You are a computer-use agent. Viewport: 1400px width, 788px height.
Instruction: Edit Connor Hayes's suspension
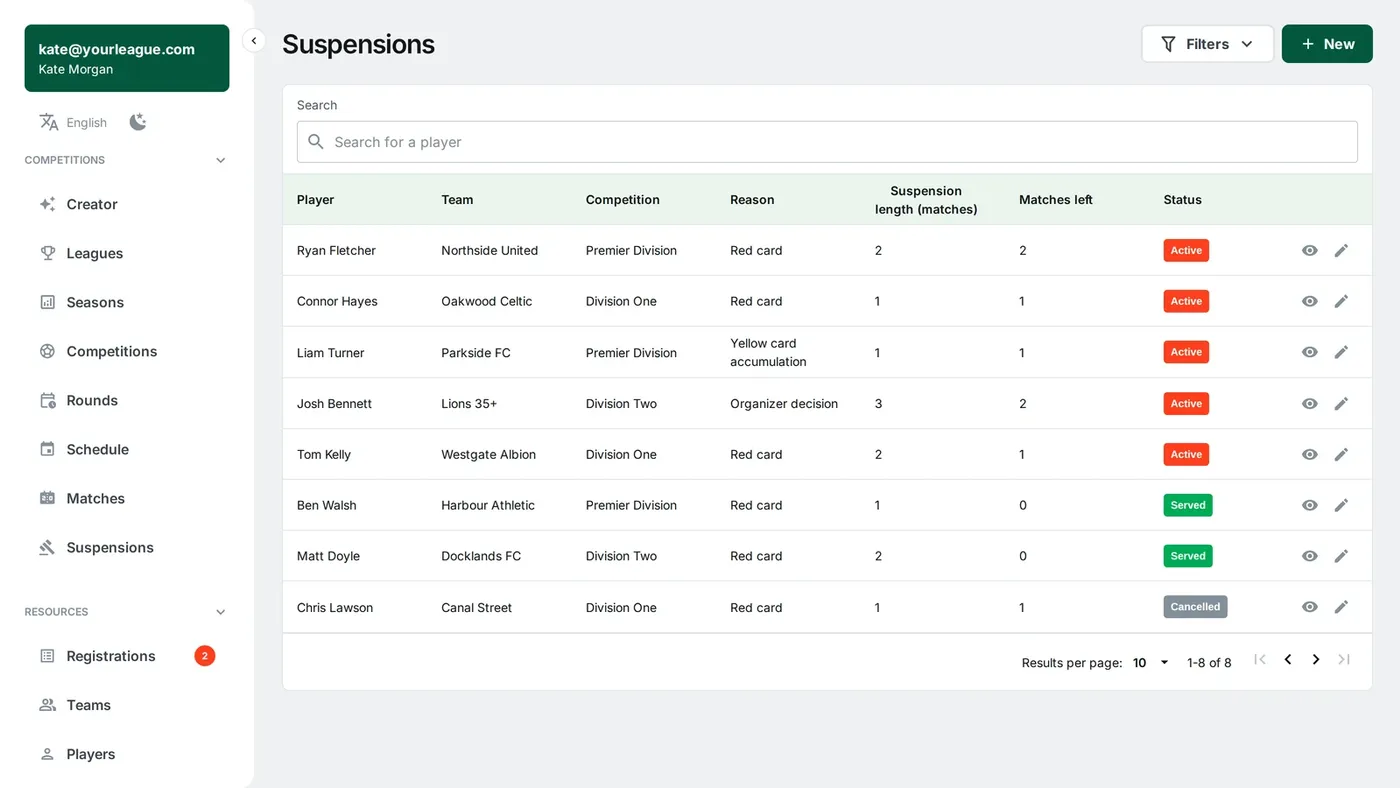click(x=1341, y=301)
